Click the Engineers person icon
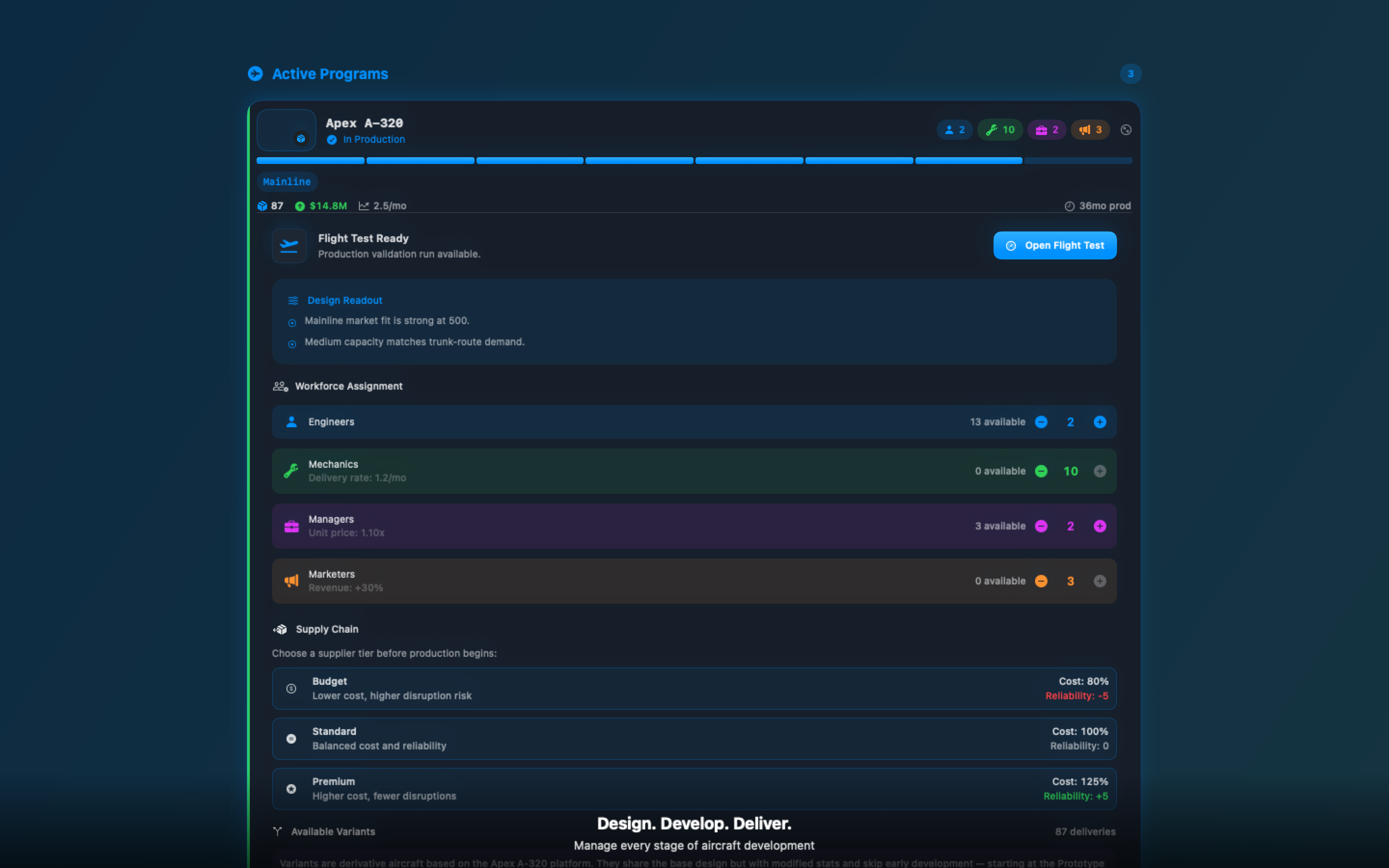Image resolution: width=1389 pixels, height=868 pixels. tap(292, 422)
